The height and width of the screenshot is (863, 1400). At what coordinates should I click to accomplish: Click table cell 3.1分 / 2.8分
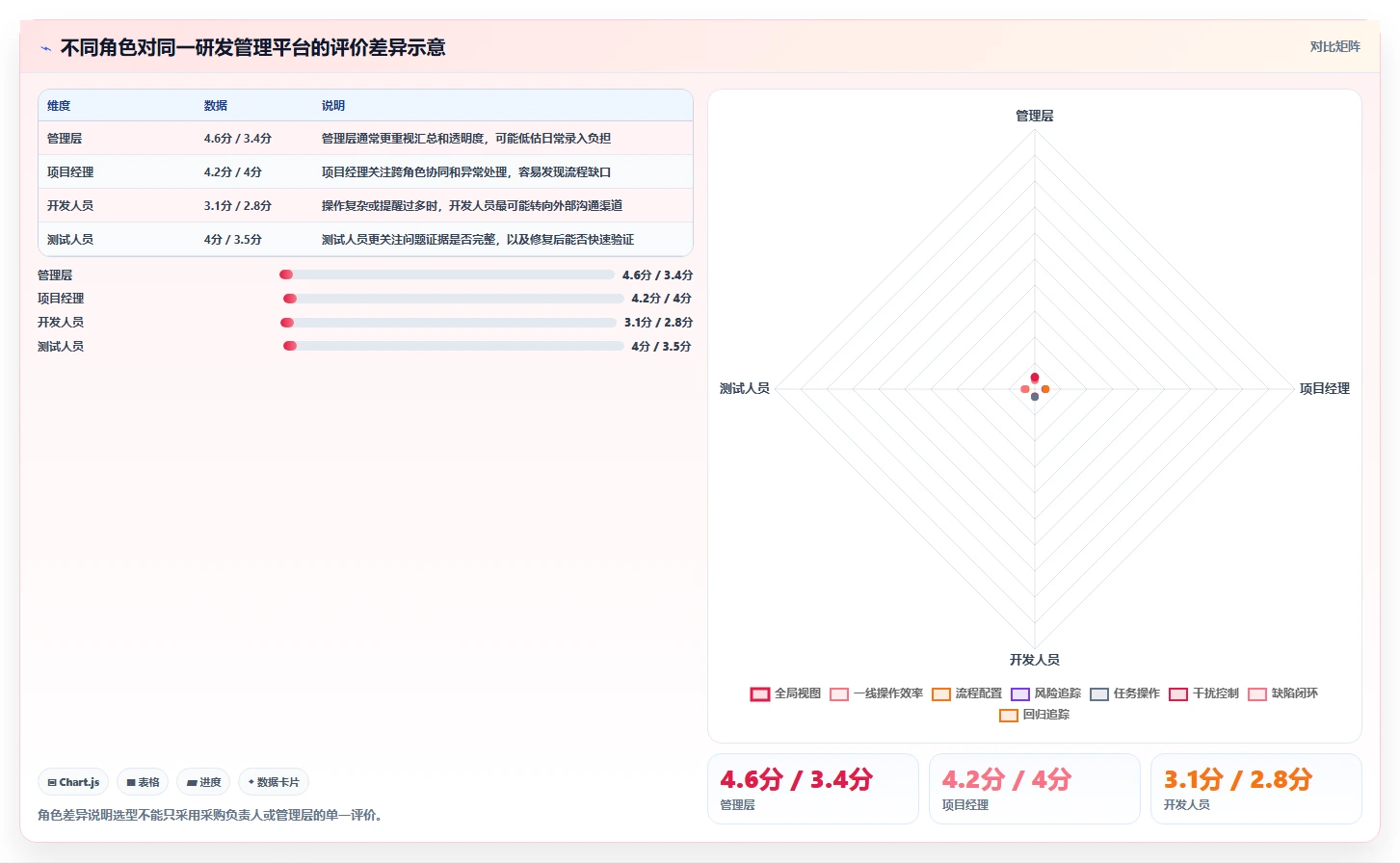coord(238,206)
